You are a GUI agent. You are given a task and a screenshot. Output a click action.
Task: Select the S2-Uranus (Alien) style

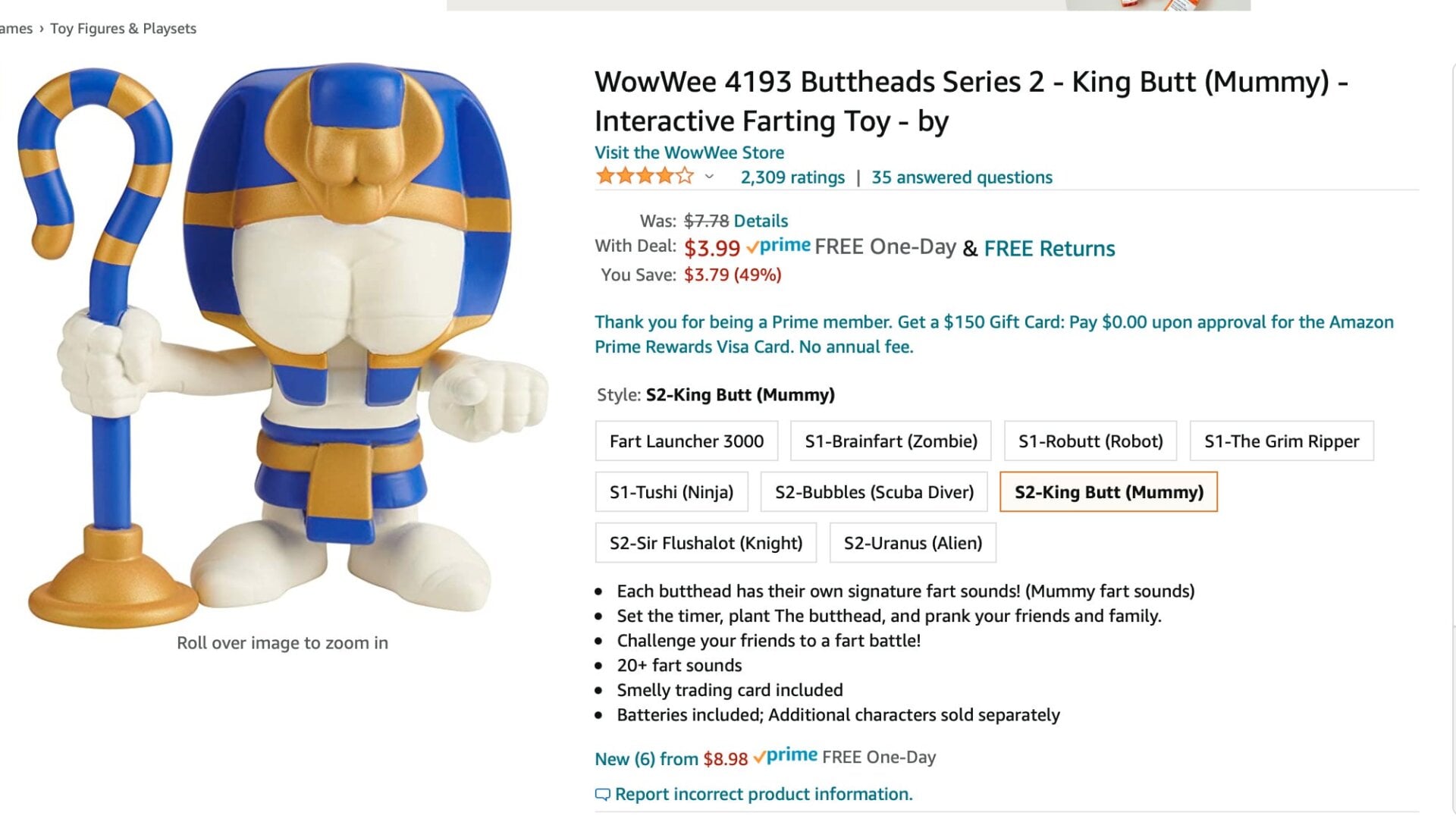click(912, 542)
